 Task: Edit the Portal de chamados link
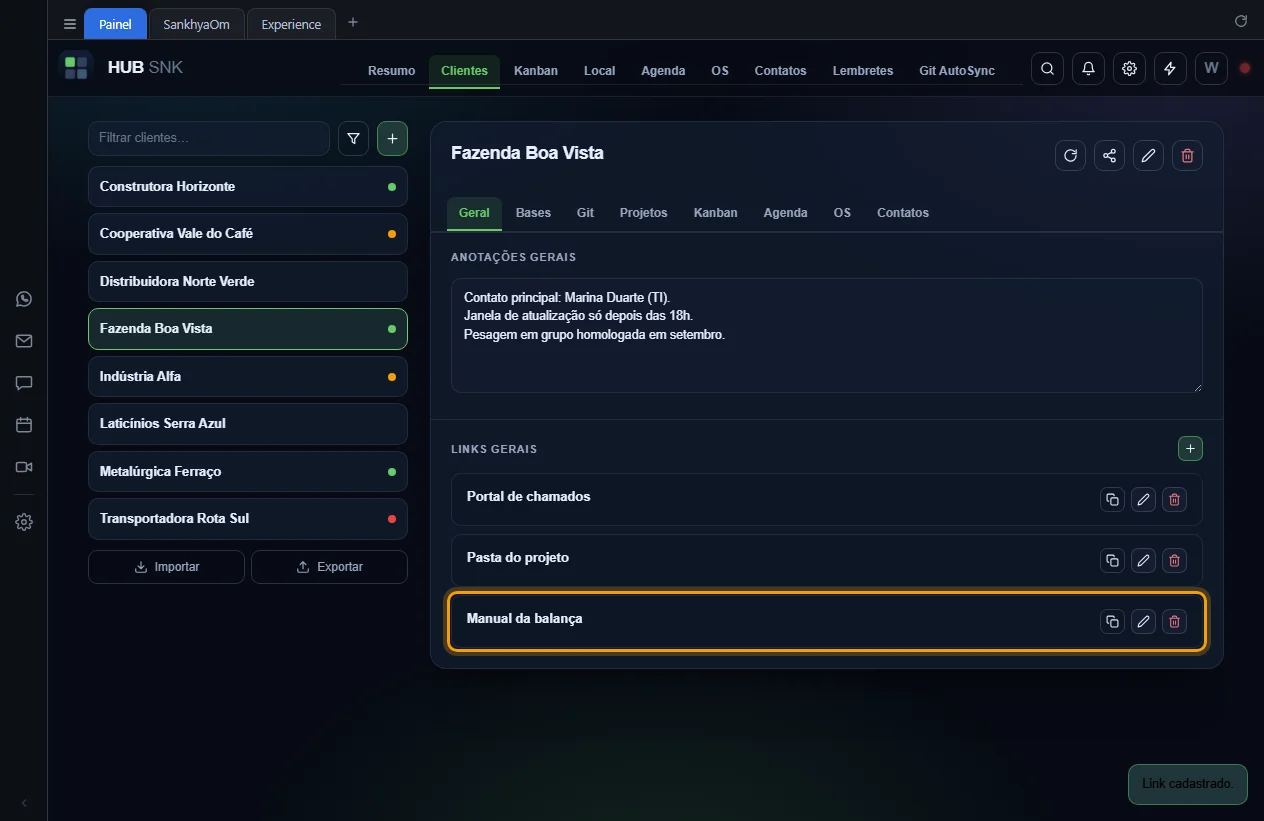pos(1143,499)
